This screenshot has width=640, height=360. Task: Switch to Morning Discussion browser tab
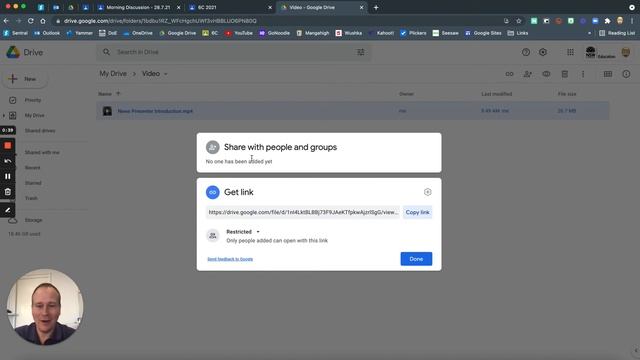pyautogui.click(x=138, y=7)
